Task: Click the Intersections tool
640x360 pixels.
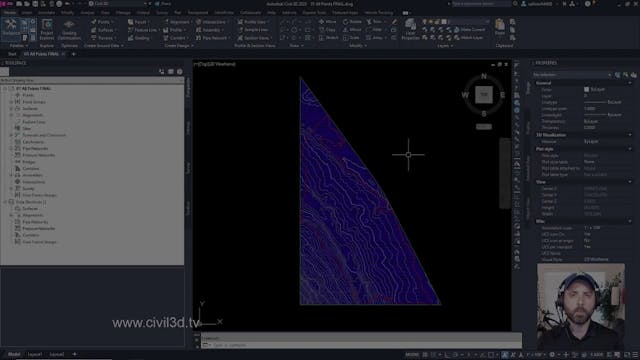Action: coord(211,22)
